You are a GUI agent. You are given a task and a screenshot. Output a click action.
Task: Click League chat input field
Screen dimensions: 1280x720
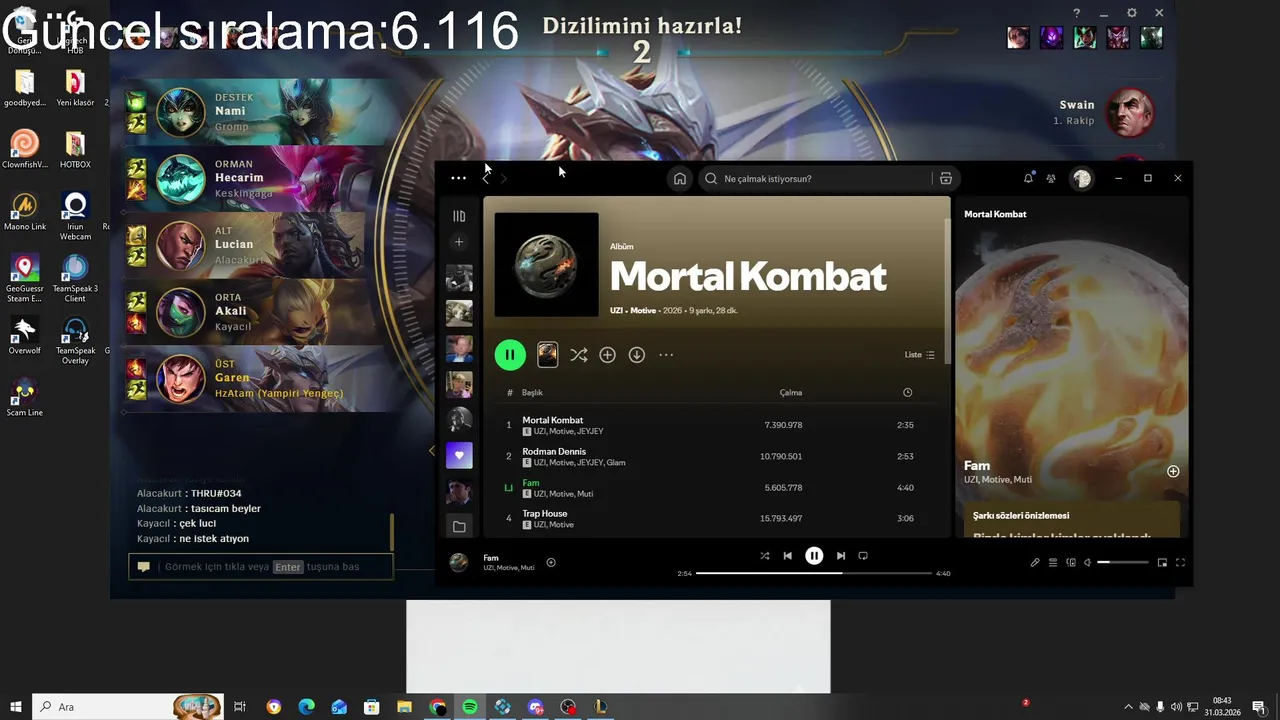pos(261,567)
